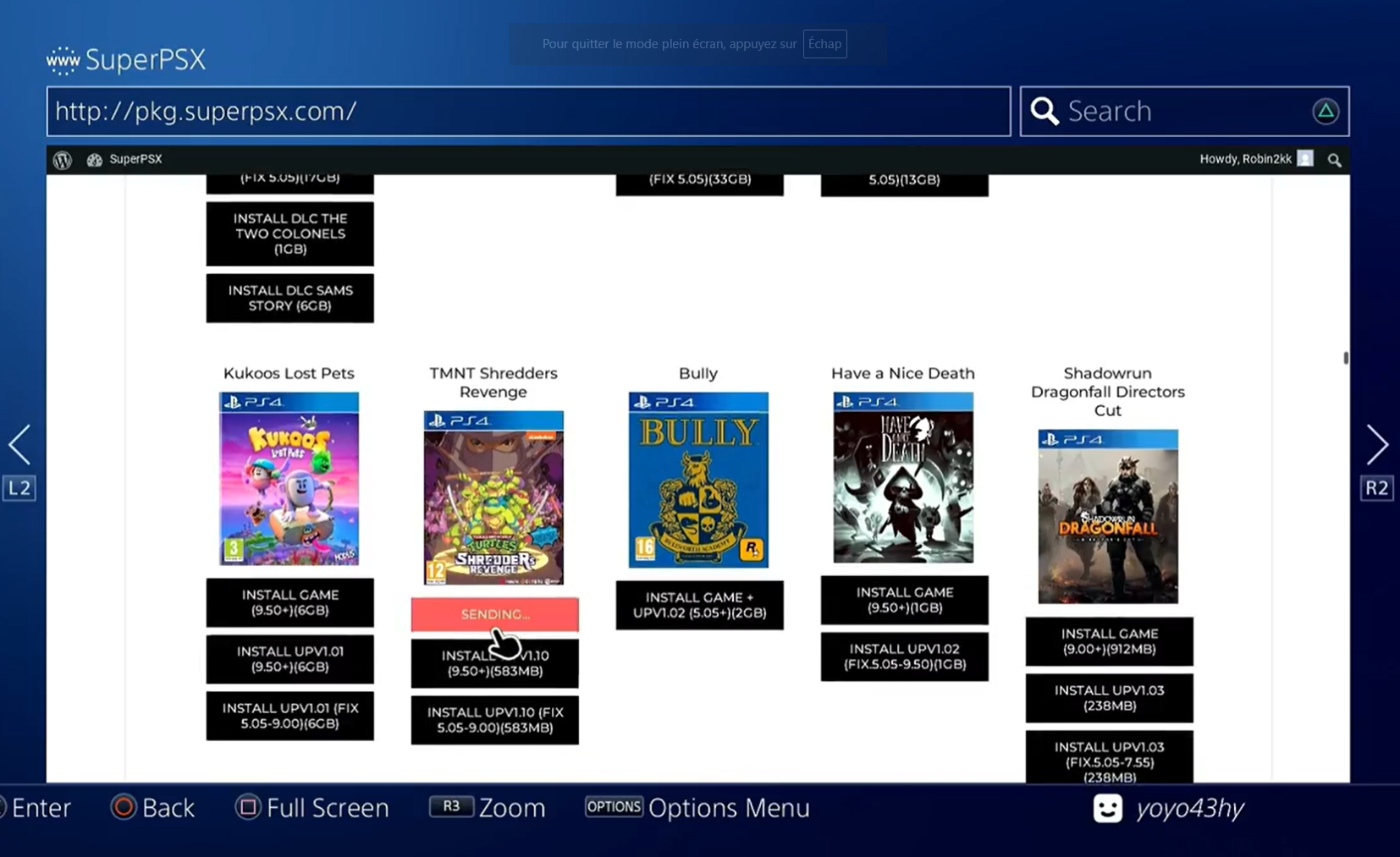The width and height of the screenshot is (1400, 857).
Task: Go to next page with right arrow
Action: 1377,445
